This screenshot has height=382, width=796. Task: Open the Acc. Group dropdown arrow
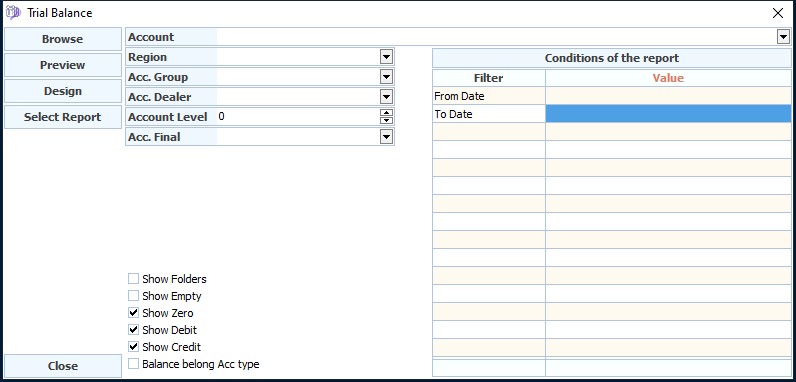click(x=386, y=77)
